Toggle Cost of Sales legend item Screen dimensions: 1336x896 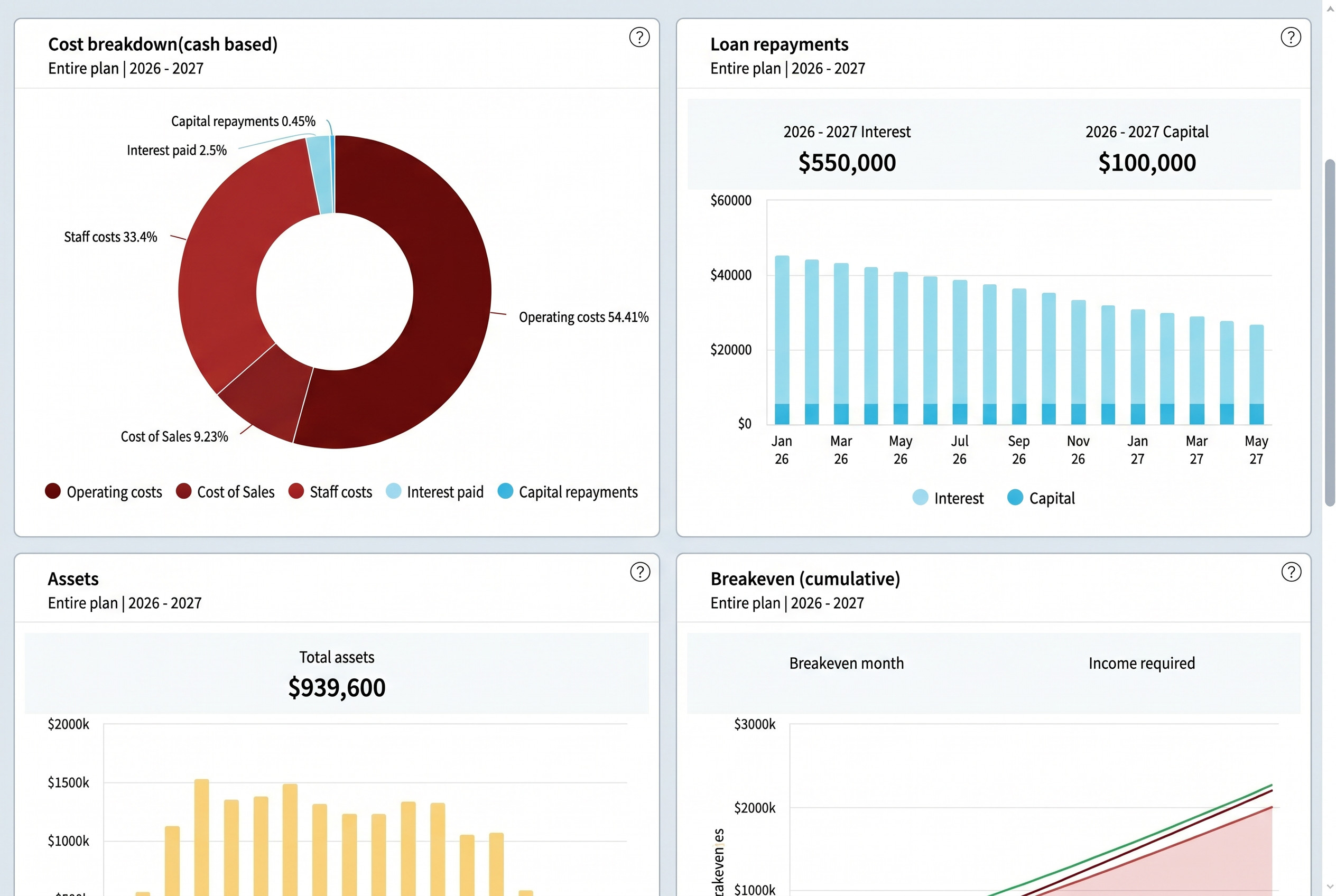[x=225, y=491]
